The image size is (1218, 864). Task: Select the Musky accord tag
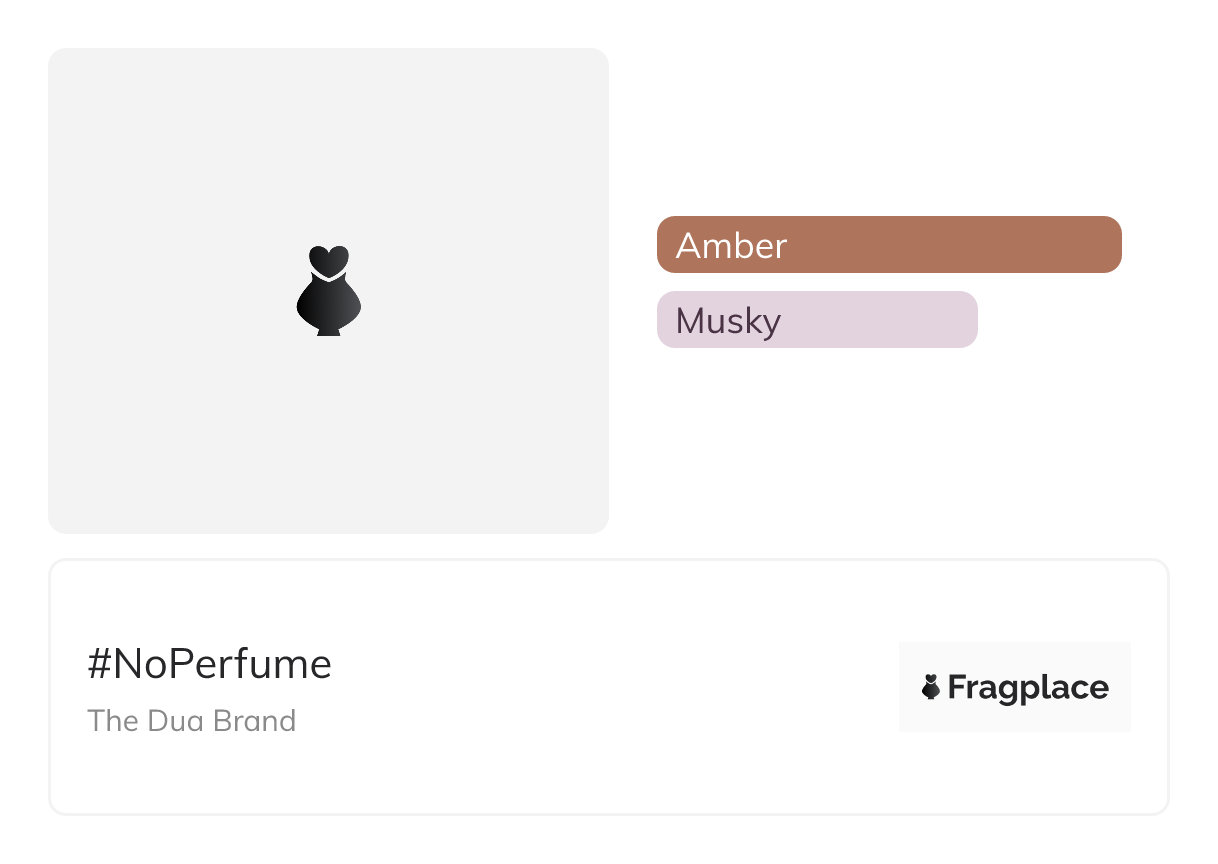click(816, 320)
